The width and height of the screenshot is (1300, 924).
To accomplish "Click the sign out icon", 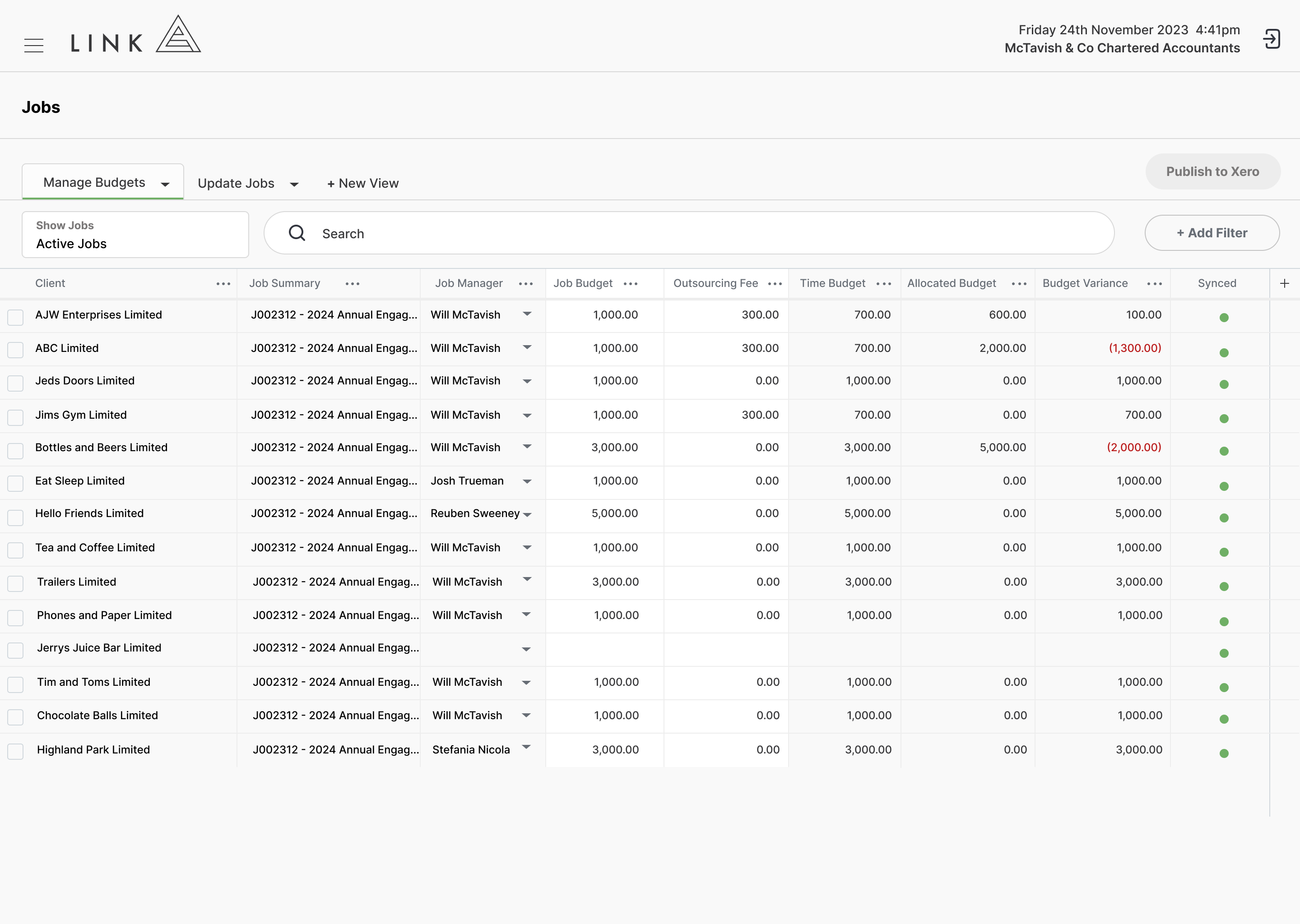I will point(1272,39).
